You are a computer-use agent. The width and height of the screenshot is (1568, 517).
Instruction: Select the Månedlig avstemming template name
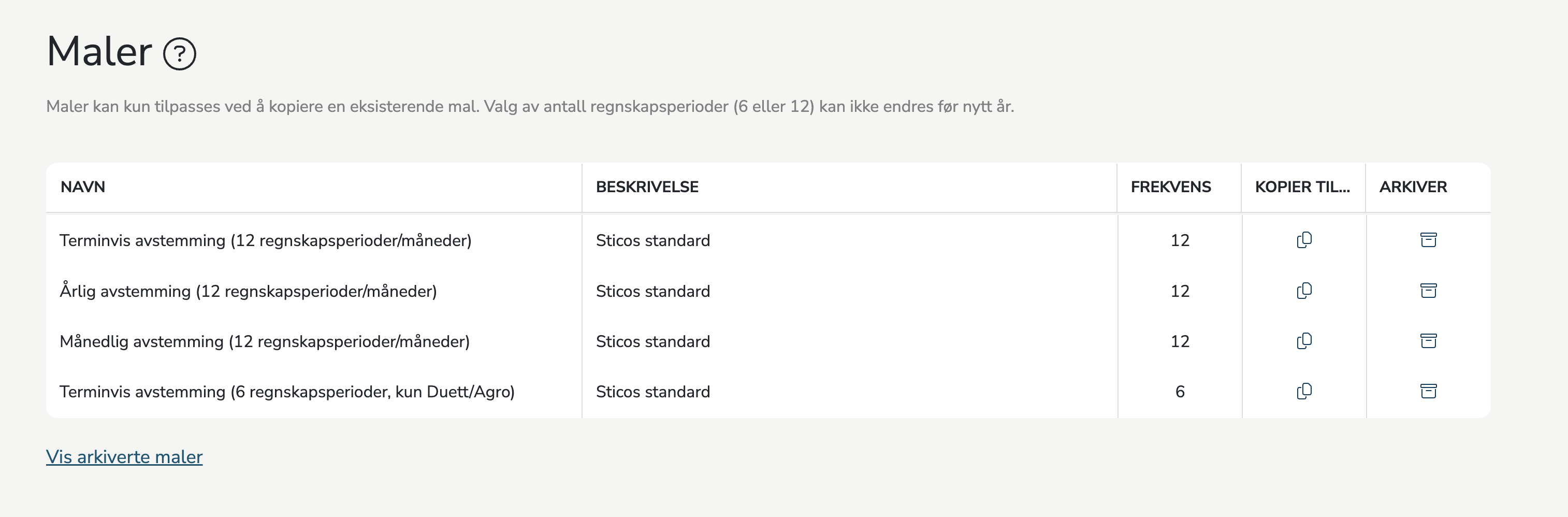tap(265, 341)
